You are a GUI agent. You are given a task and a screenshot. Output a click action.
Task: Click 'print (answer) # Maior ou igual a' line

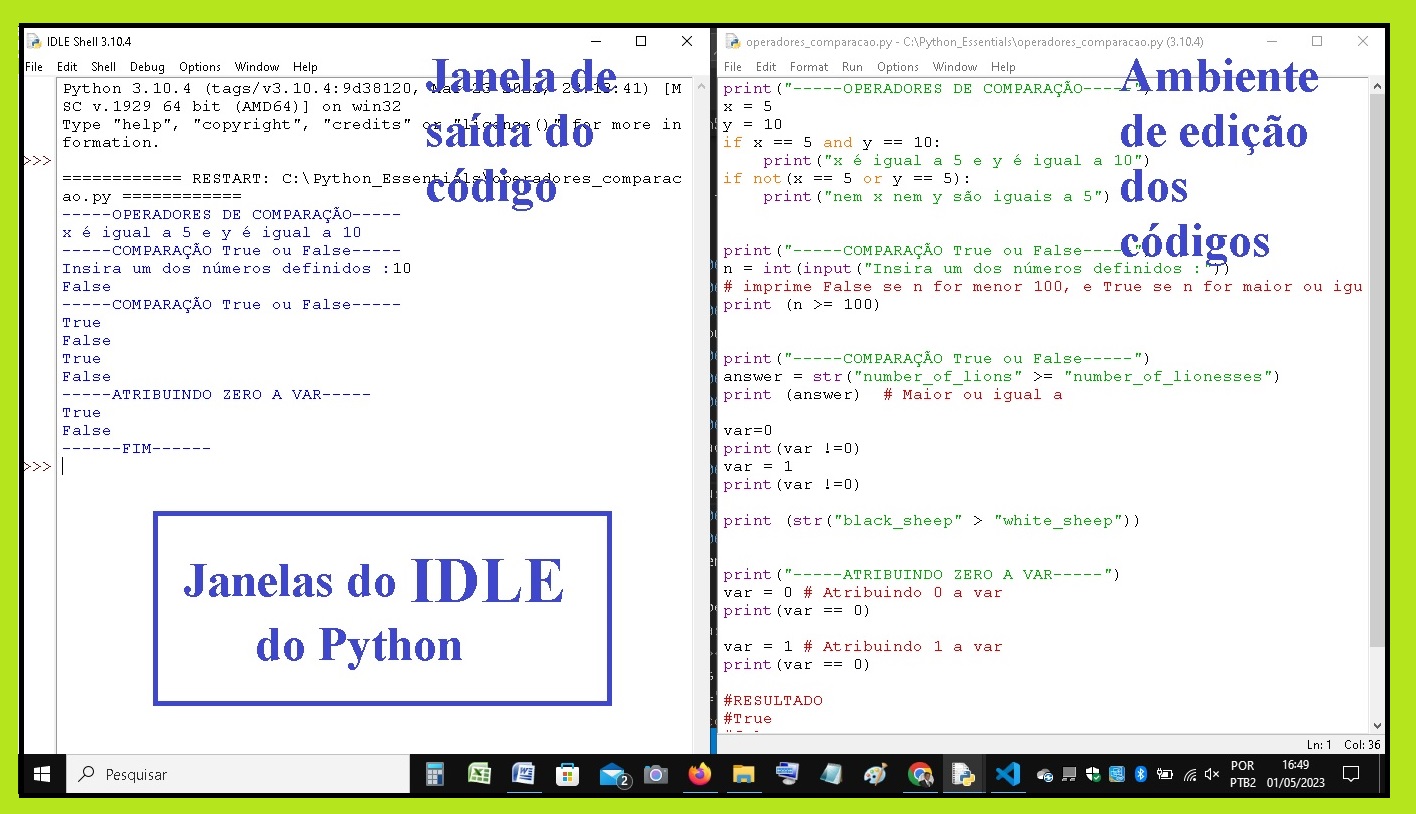click(893, 394)
